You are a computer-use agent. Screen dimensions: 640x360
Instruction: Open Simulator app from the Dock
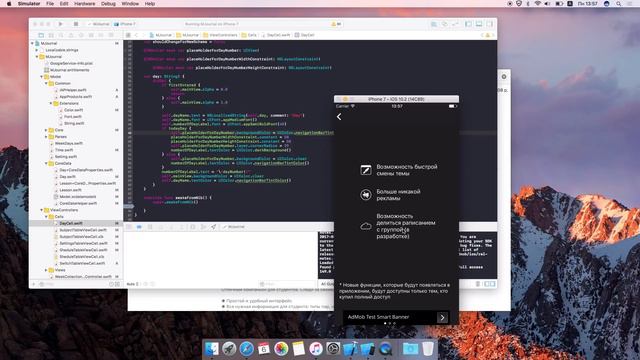coord(367,349)
